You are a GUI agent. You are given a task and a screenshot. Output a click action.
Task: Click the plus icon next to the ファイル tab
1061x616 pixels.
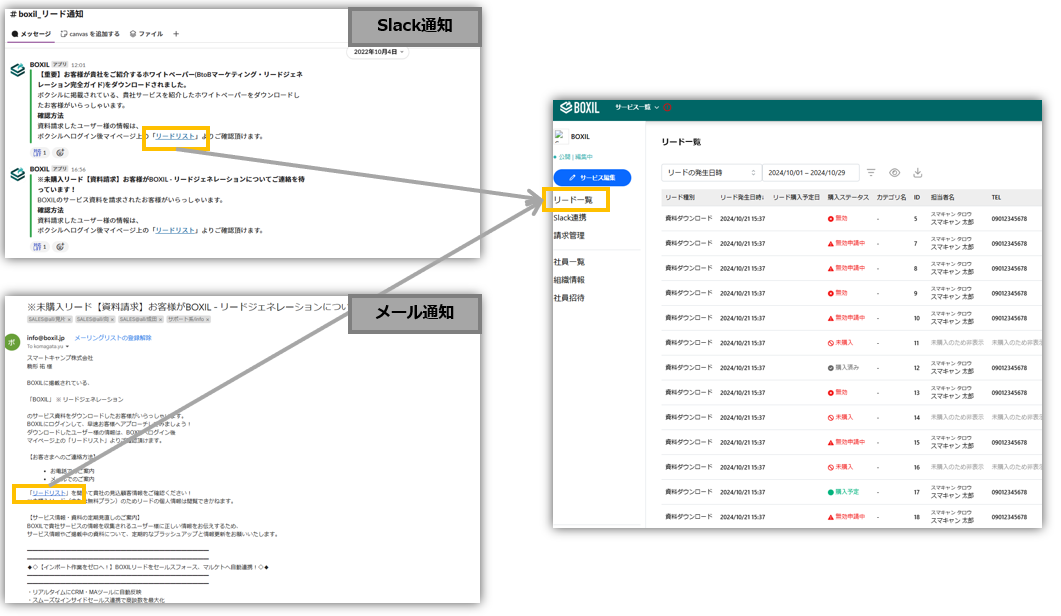[x=176, y=34]
